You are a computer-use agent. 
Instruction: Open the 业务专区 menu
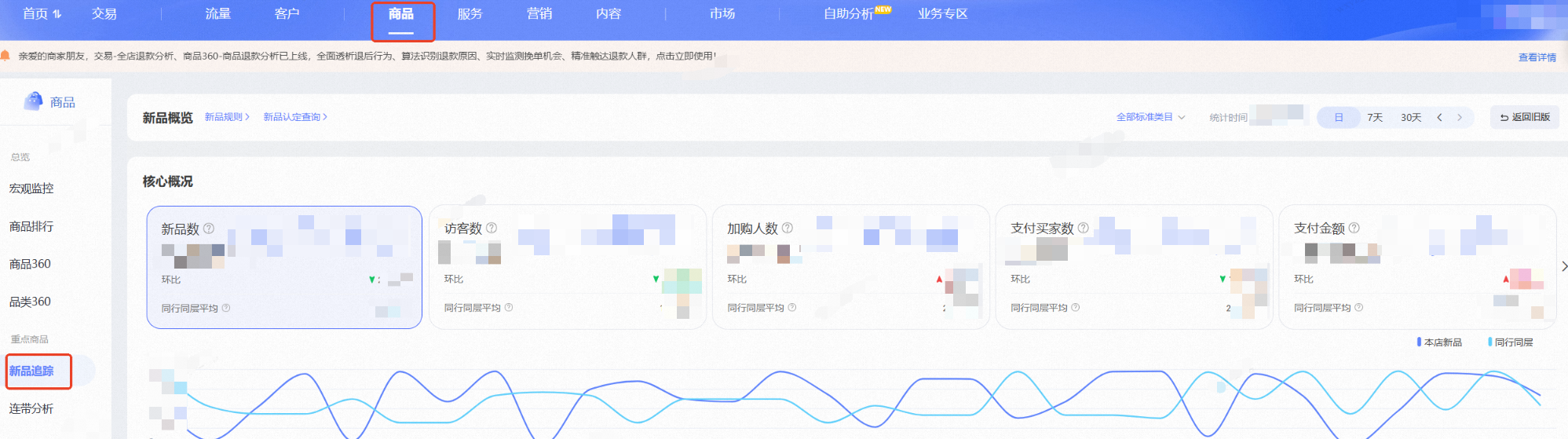(x=943, y=14)
